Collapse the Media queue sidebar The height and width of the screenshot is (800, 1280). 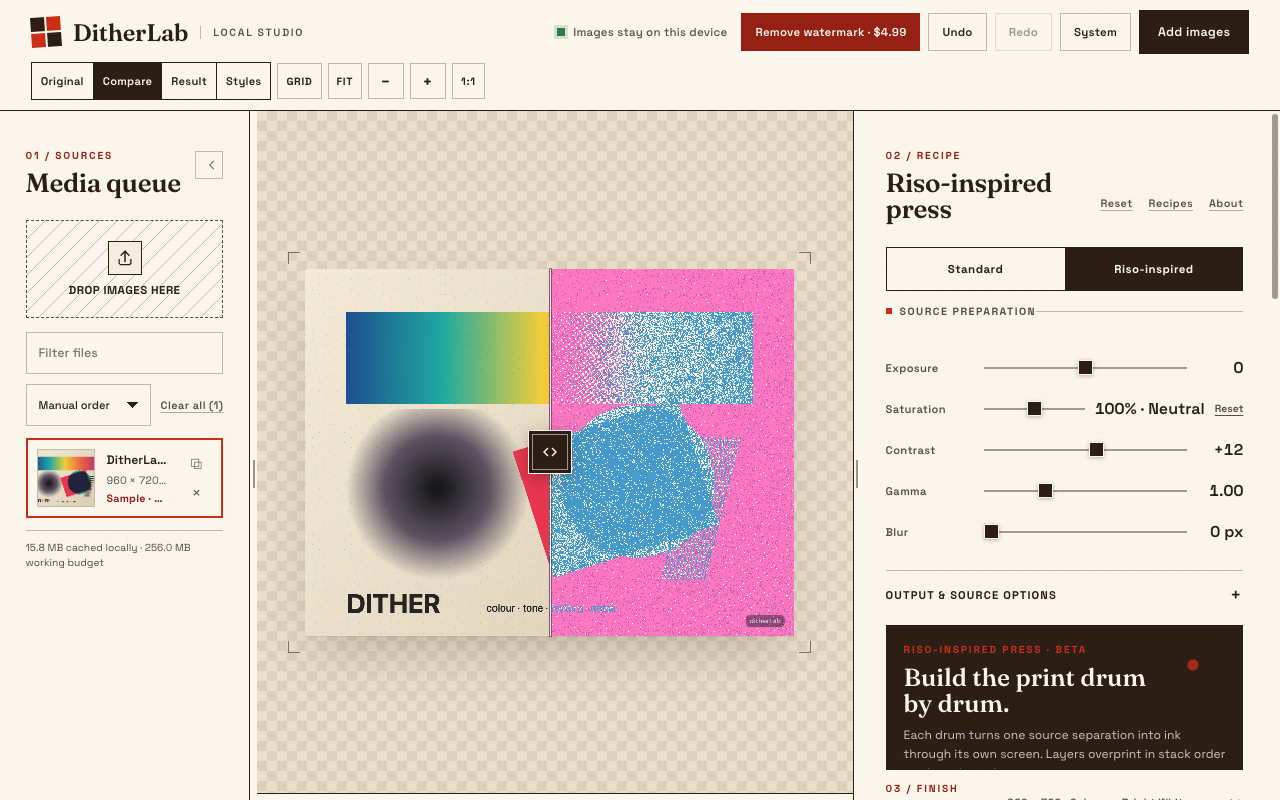pyautogui.click(x=209, y=165)
